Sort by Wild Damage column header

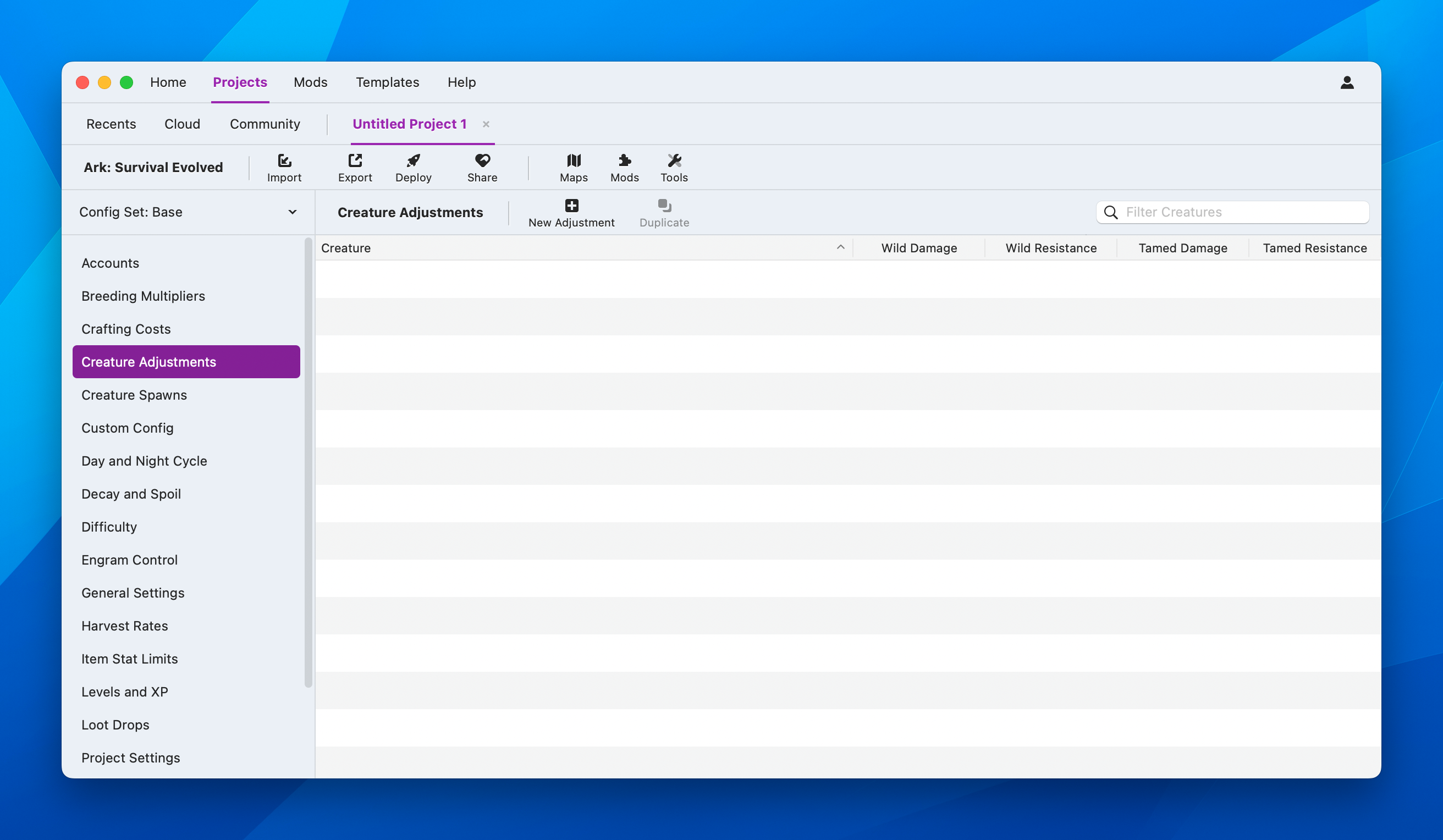[918, 248]
